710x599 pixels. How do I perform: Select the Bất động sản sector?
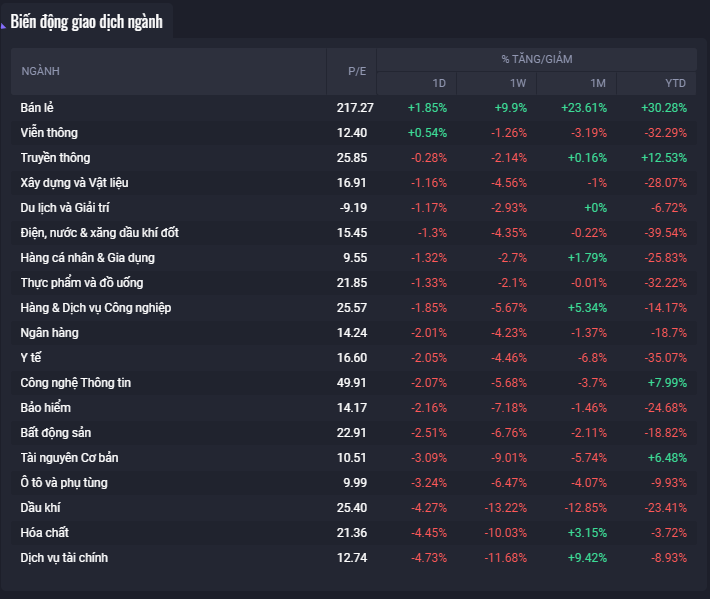coord(57,432)
